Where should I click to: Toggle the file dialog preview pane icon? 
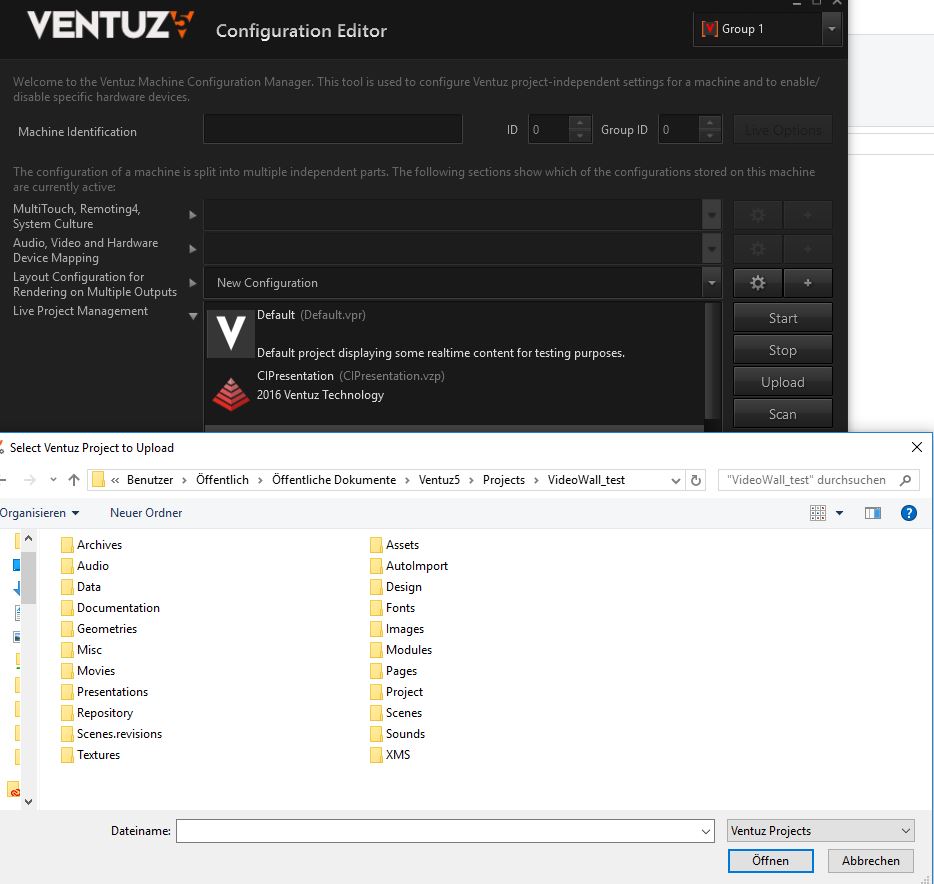coord(873,513)
